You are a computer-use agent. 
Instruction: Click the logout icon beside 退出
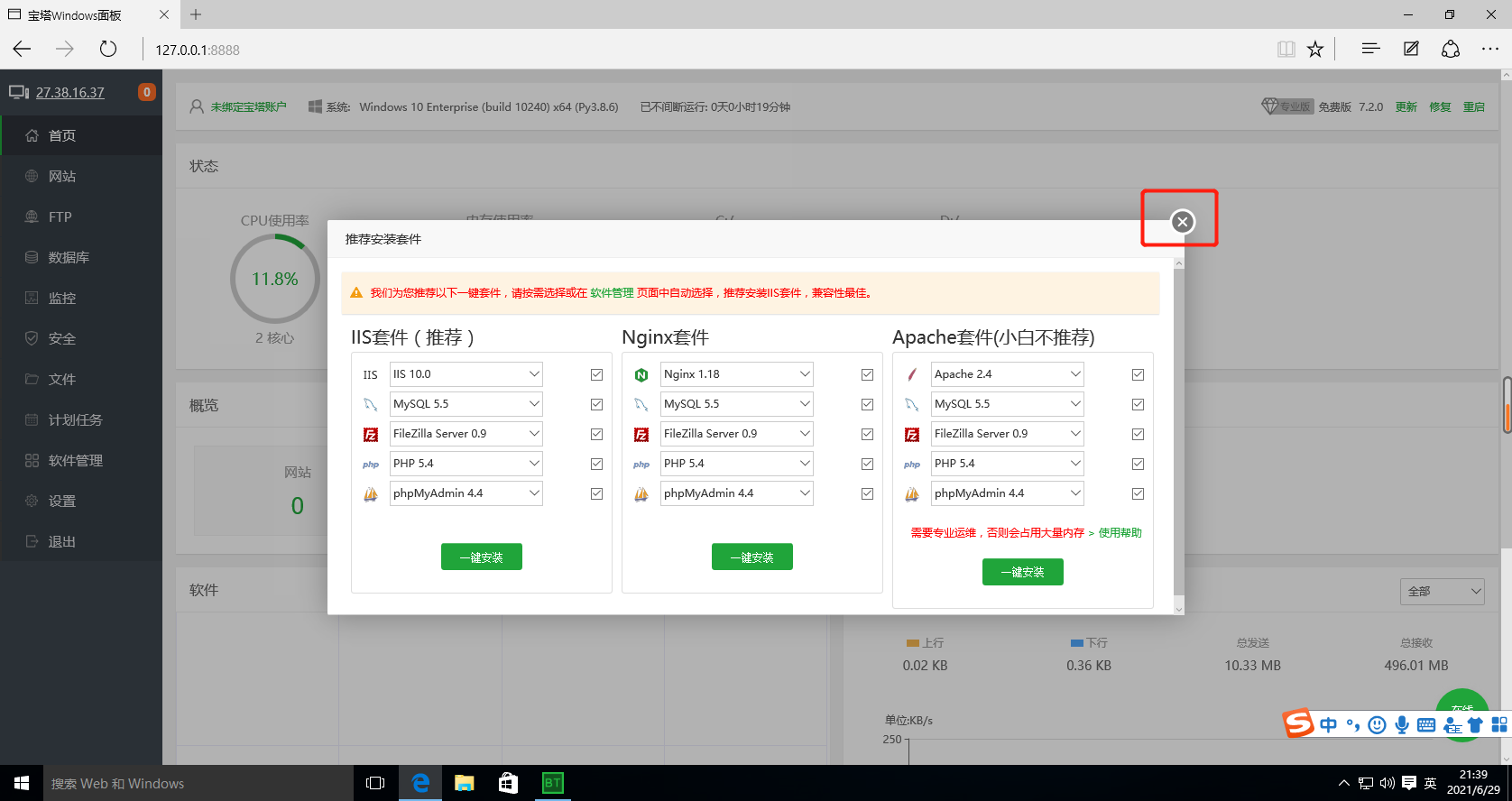pyautogui.click(x=32, y=541)
